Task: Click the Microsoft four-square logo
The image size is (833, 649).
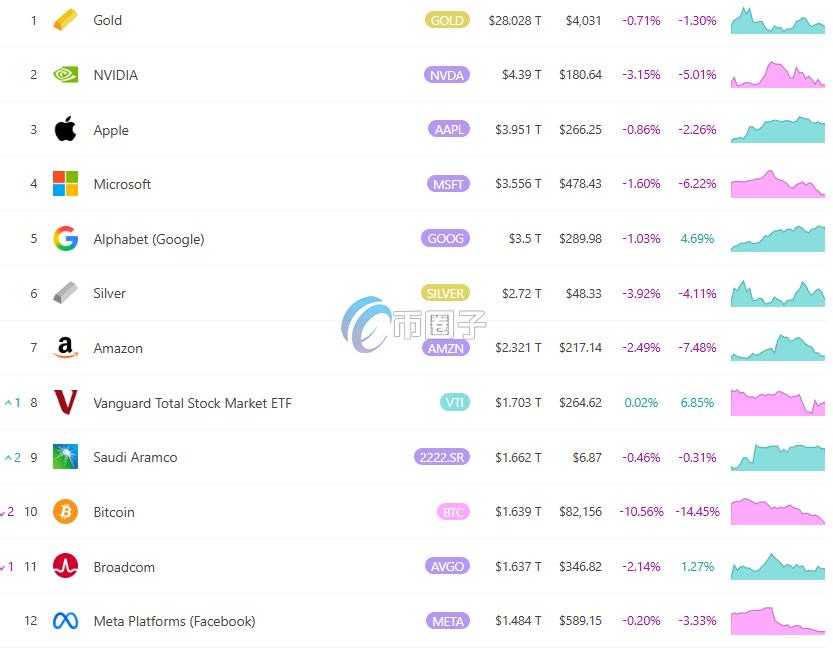Action: [x=65, y=184]
